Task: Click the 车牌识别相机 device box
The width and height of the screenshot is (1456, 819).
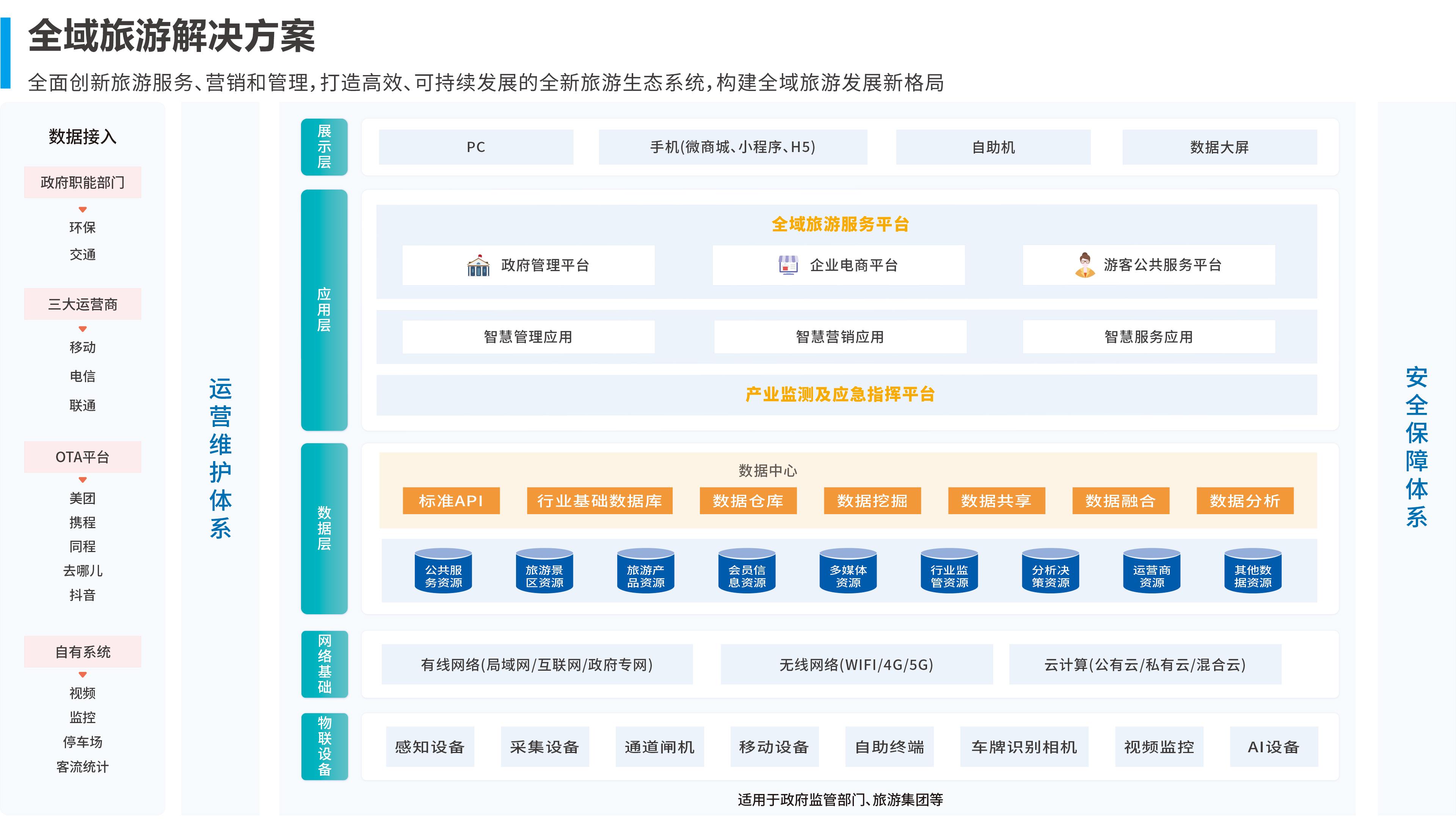Action: tap(1024, 747)
